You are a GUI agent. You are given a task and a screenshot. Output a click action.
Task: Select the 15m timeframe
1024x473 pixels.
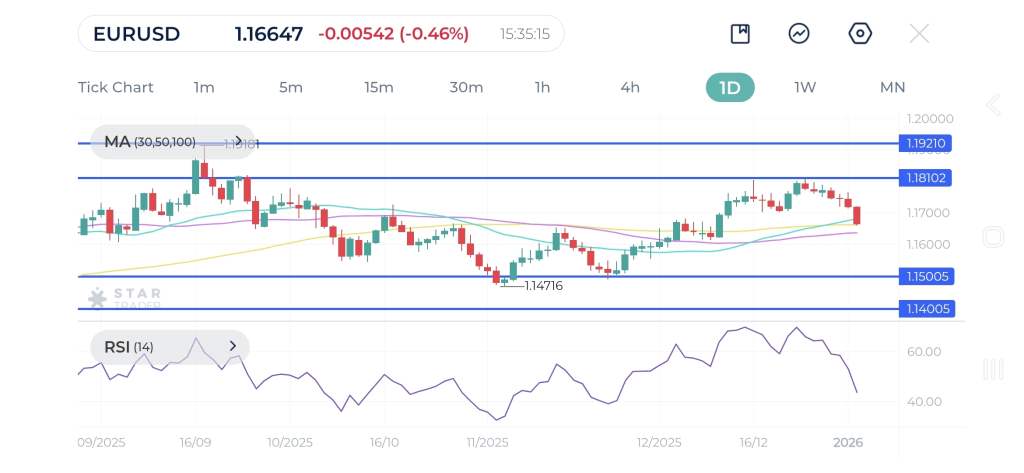click(x=379, y=88)
